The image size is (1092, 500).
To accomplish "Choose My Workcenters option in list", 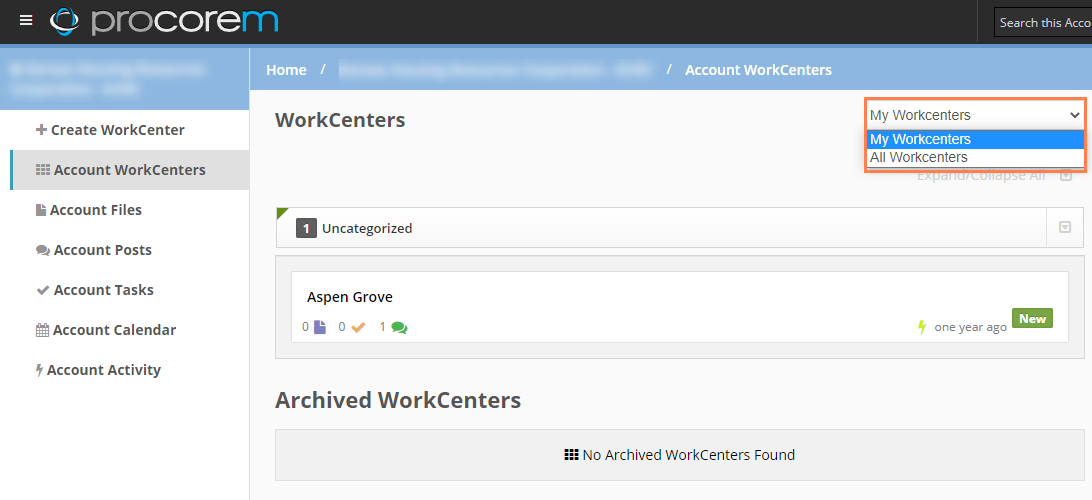I will click(975, 139).
